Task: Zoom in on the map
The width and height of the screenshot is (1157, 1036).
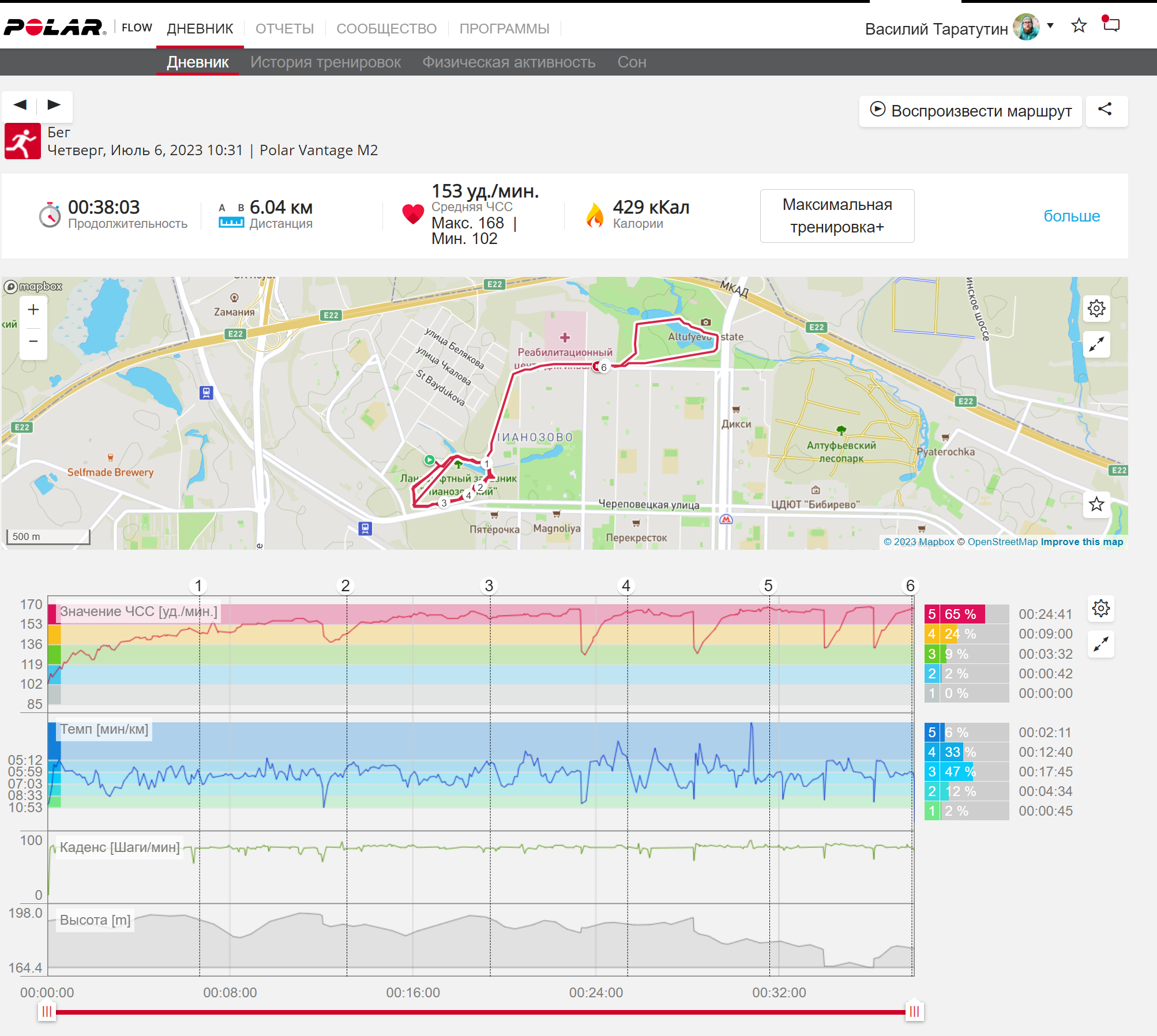Action: pyautogui.click(x=33, y=310)
